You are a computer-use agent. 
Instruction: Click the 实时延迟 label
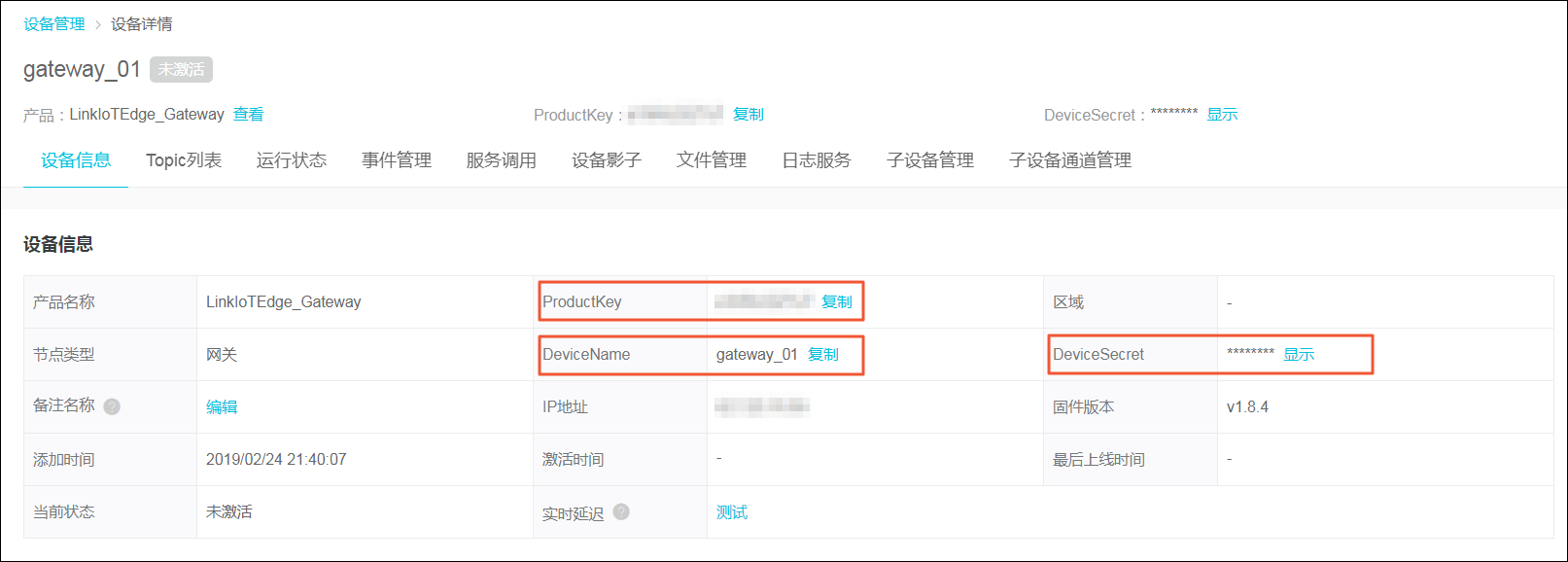coord(574,512)
